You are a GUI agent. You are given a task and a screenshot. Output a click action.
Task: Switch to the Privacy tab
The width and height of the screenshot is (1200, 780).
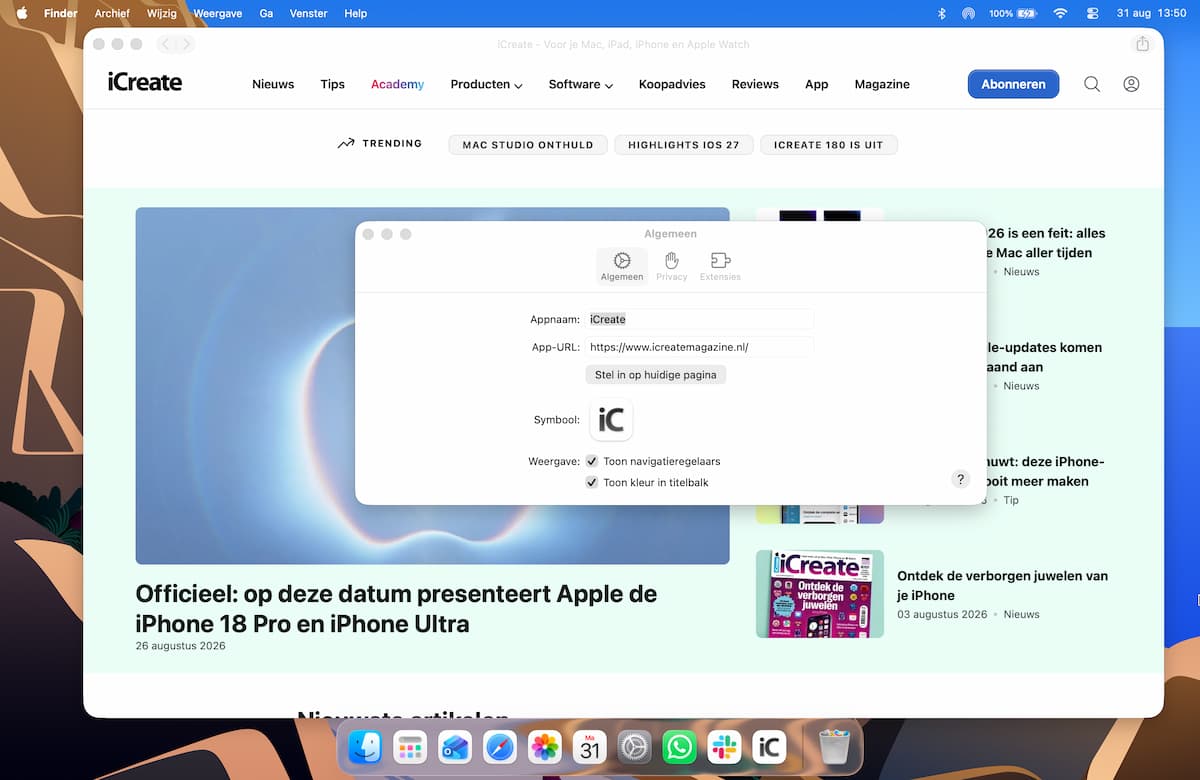point(672,266)
